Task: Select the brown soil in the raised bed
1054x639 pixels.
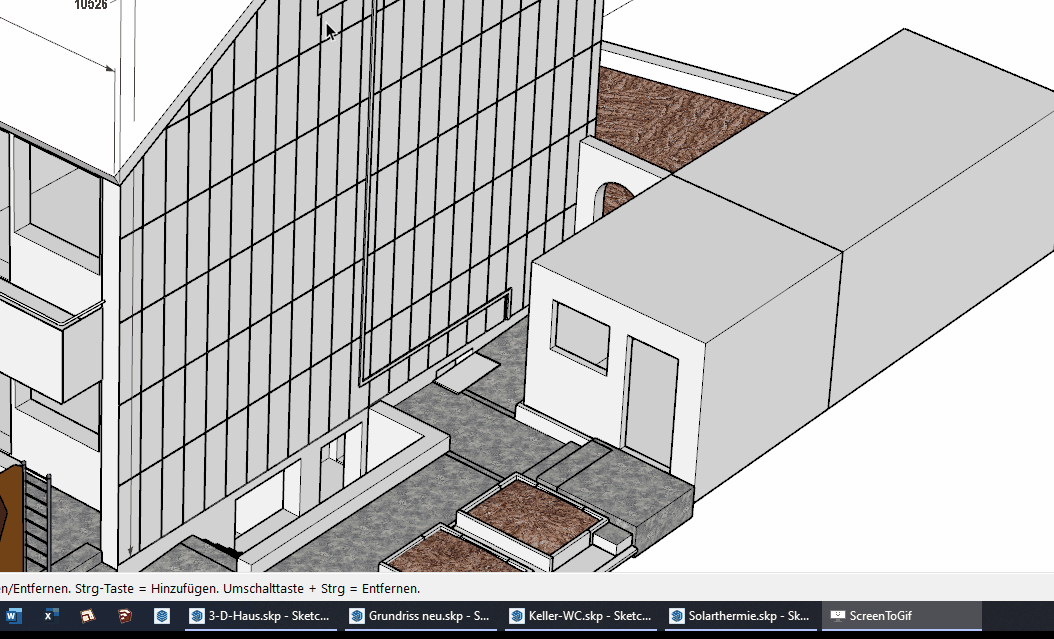Action: [530, 515]
